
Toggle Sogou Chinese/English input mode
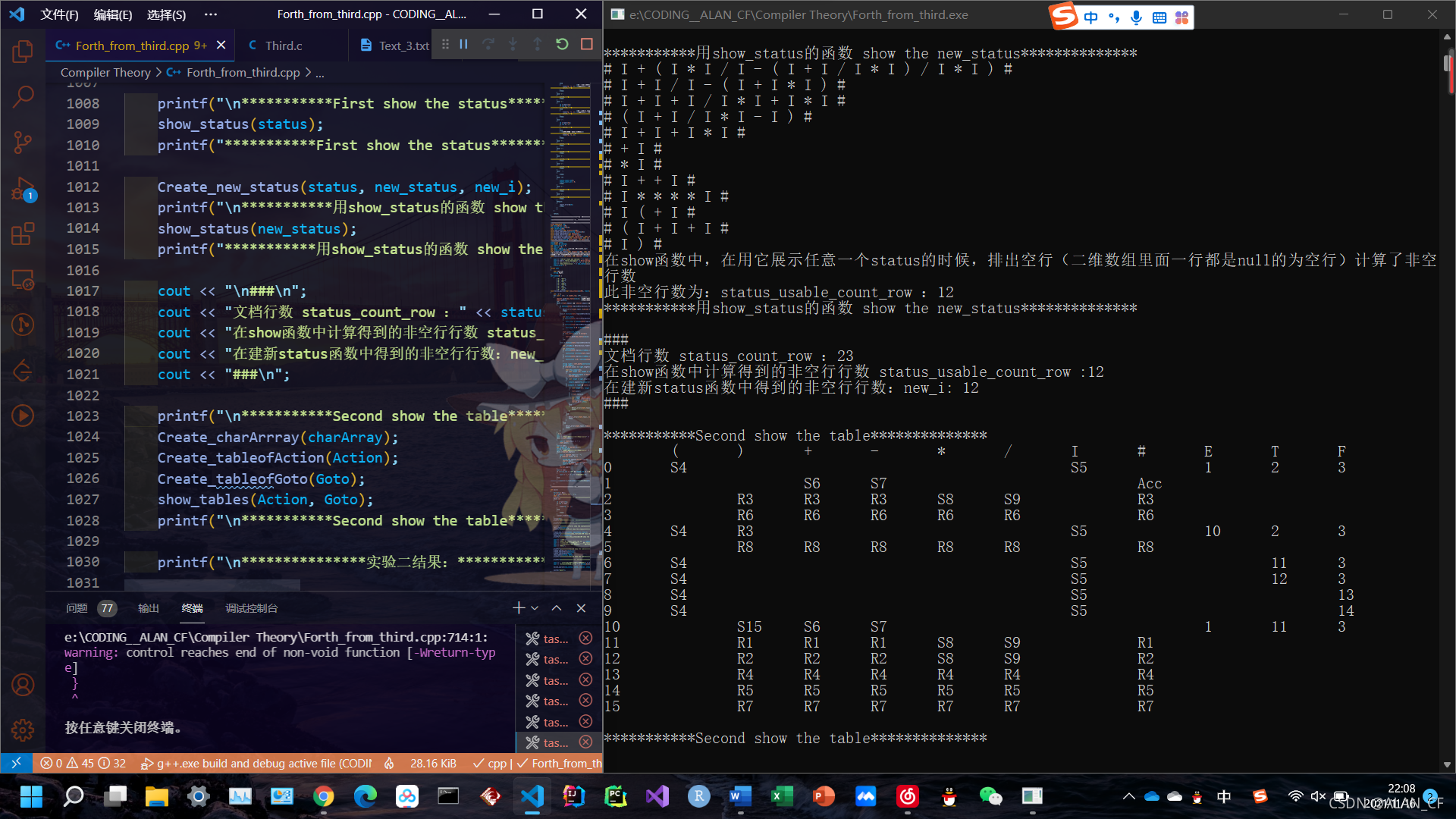[x=1090, y=17]
